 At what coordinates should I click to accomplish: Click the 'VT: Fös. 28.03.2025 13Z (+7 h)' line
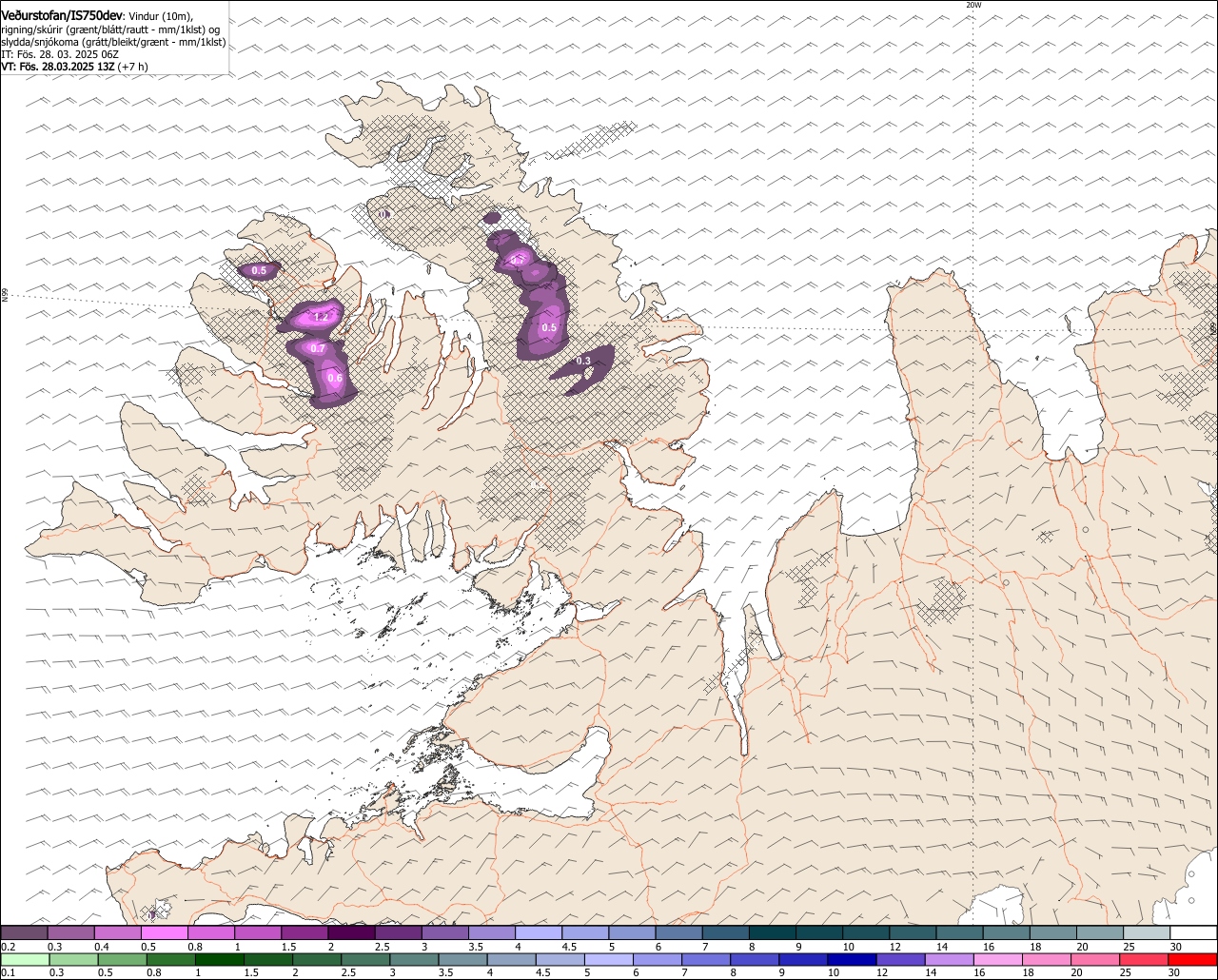(74, 68)
